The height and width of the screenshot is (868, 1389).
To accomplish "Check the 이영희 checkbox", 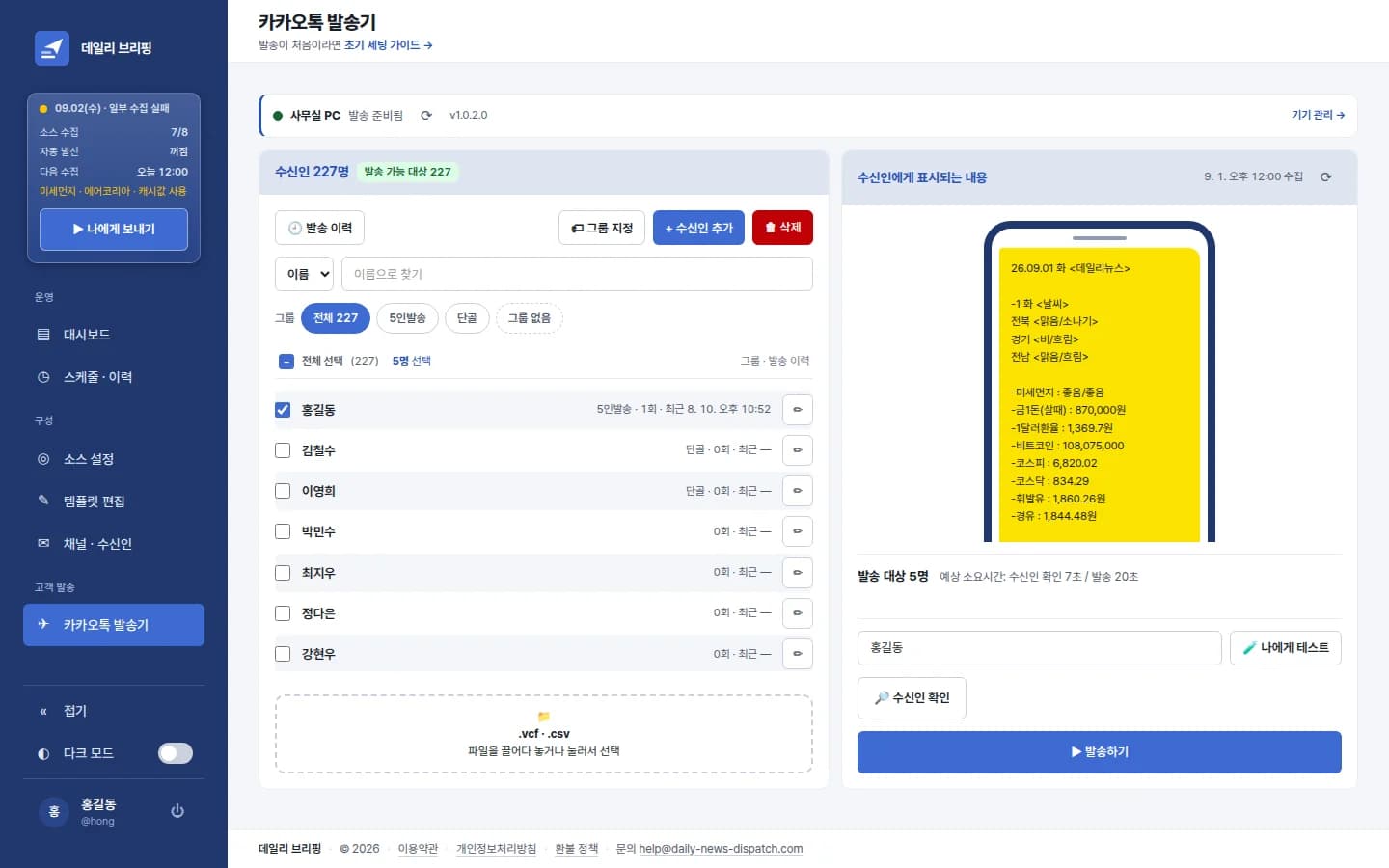I will 283,491.
